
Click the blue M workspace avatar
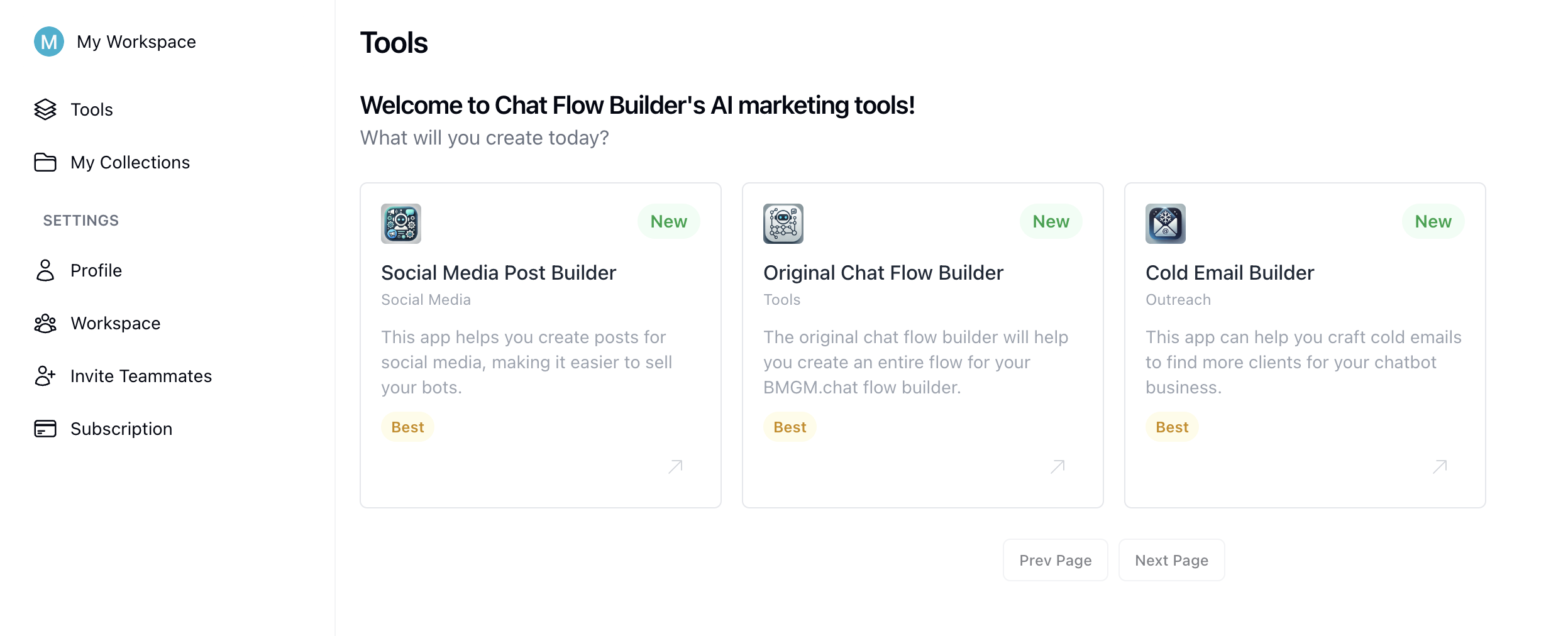point(49,41)
